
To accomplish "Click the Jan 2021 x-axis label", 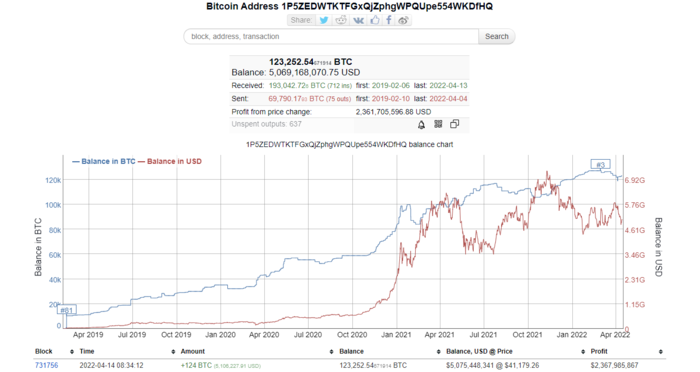I will click(396, 334).
